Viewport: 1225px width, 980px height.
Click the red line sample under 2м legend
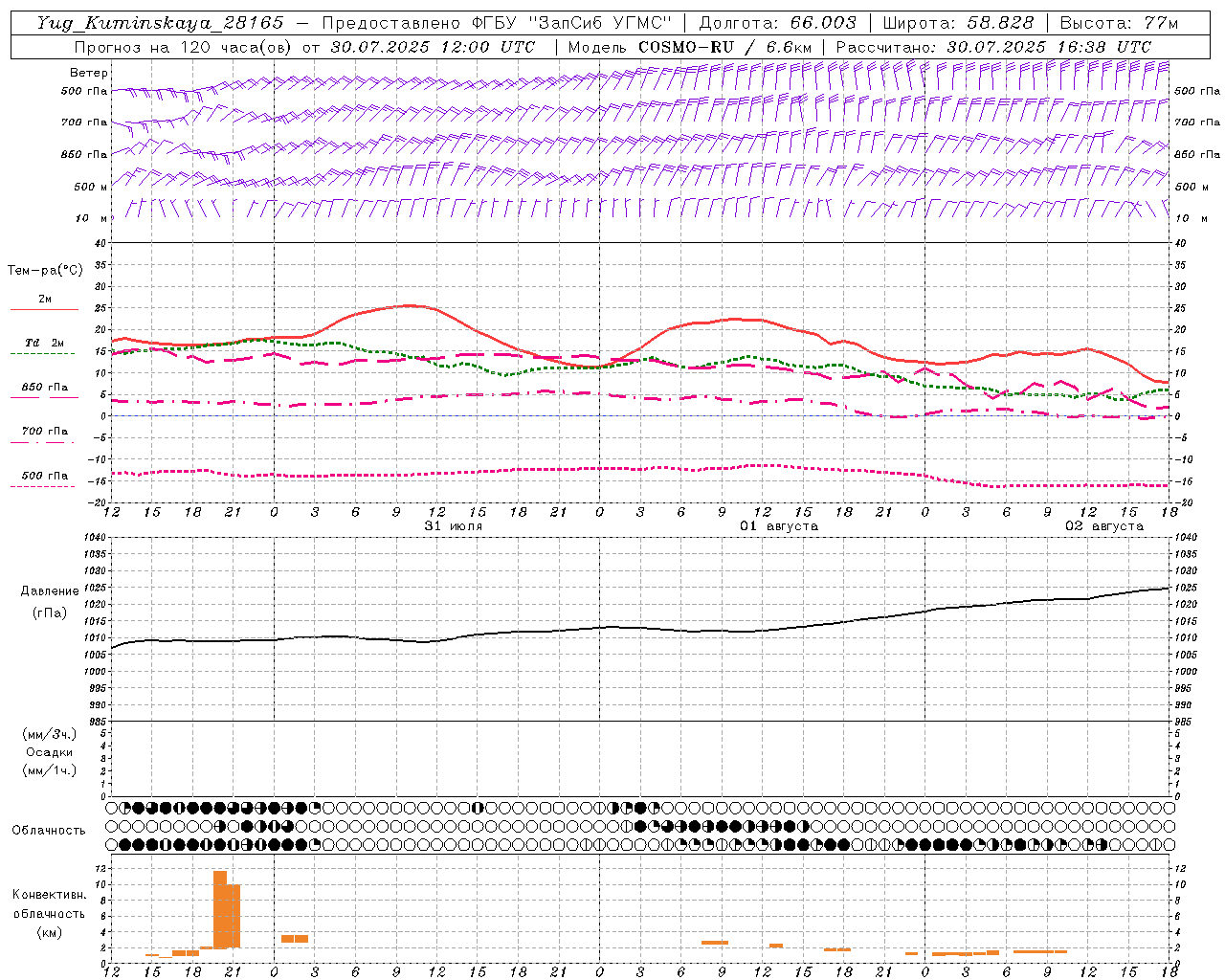coord(44,310)
